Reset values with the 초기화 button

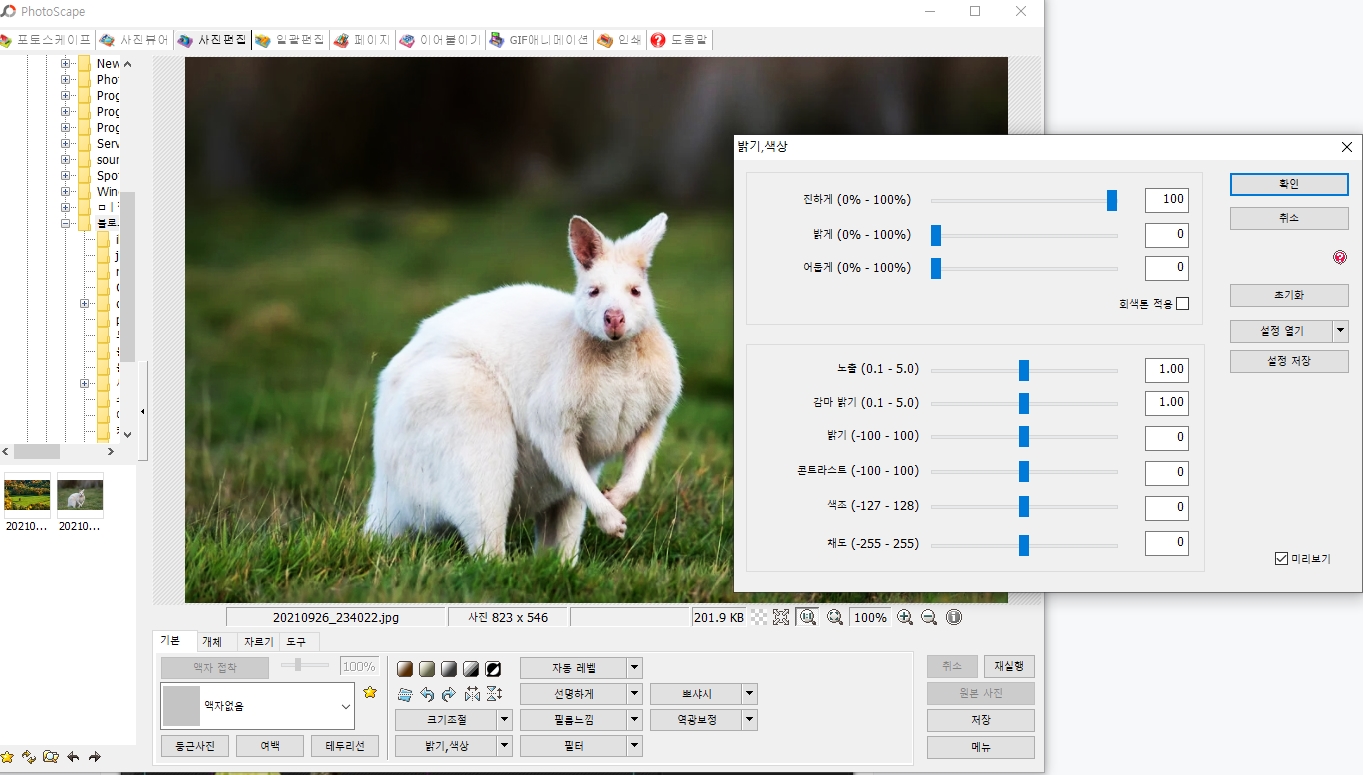[x=1289, y=296]
